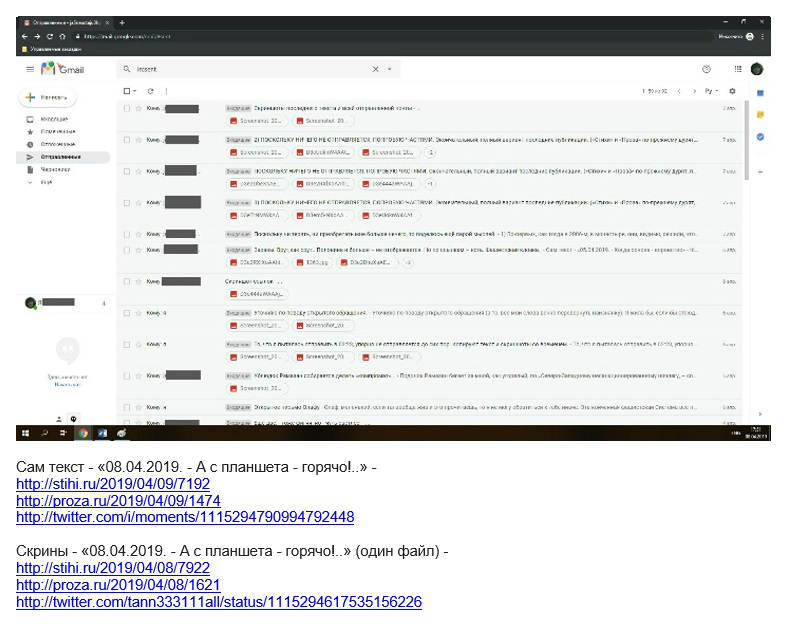Open search options dropdown arrow in search bar
This screenshot has width=788, height=628.
tap(389, 69)
